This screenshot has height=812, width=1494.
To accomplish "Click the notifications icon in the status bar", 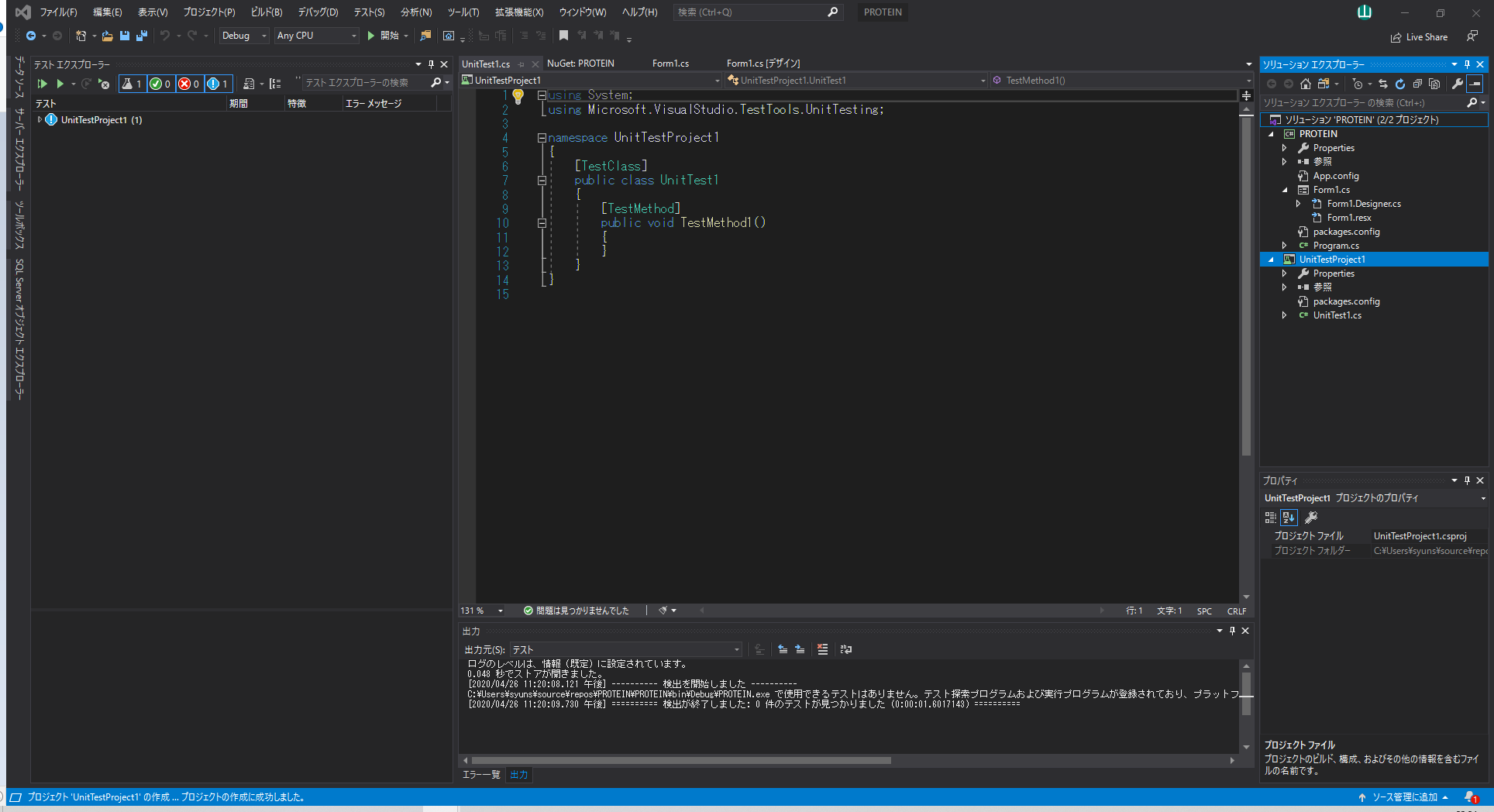I will (1471, 797).
